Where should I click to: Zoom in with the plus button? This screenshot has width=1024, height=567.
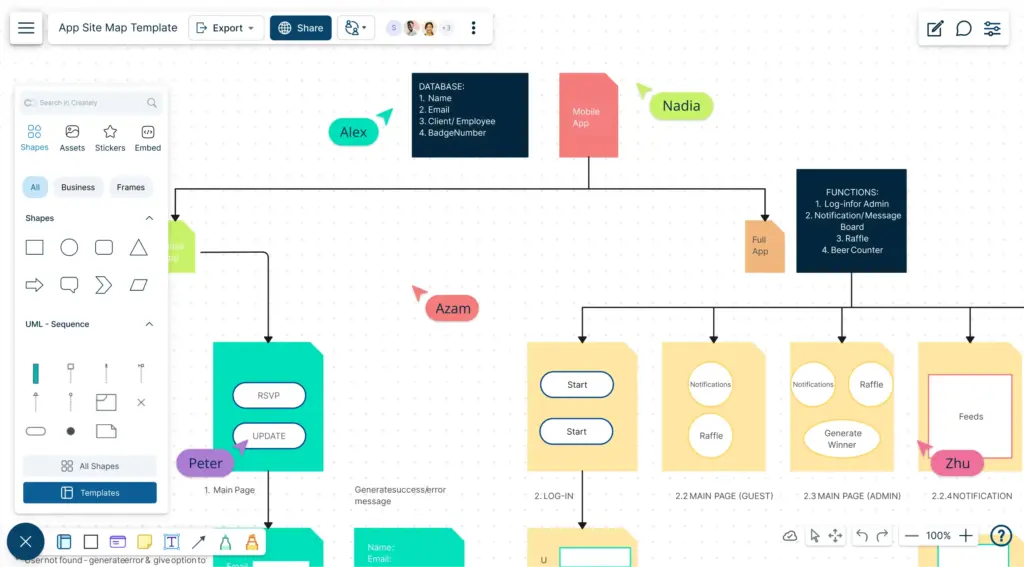(x=966, y=536)
